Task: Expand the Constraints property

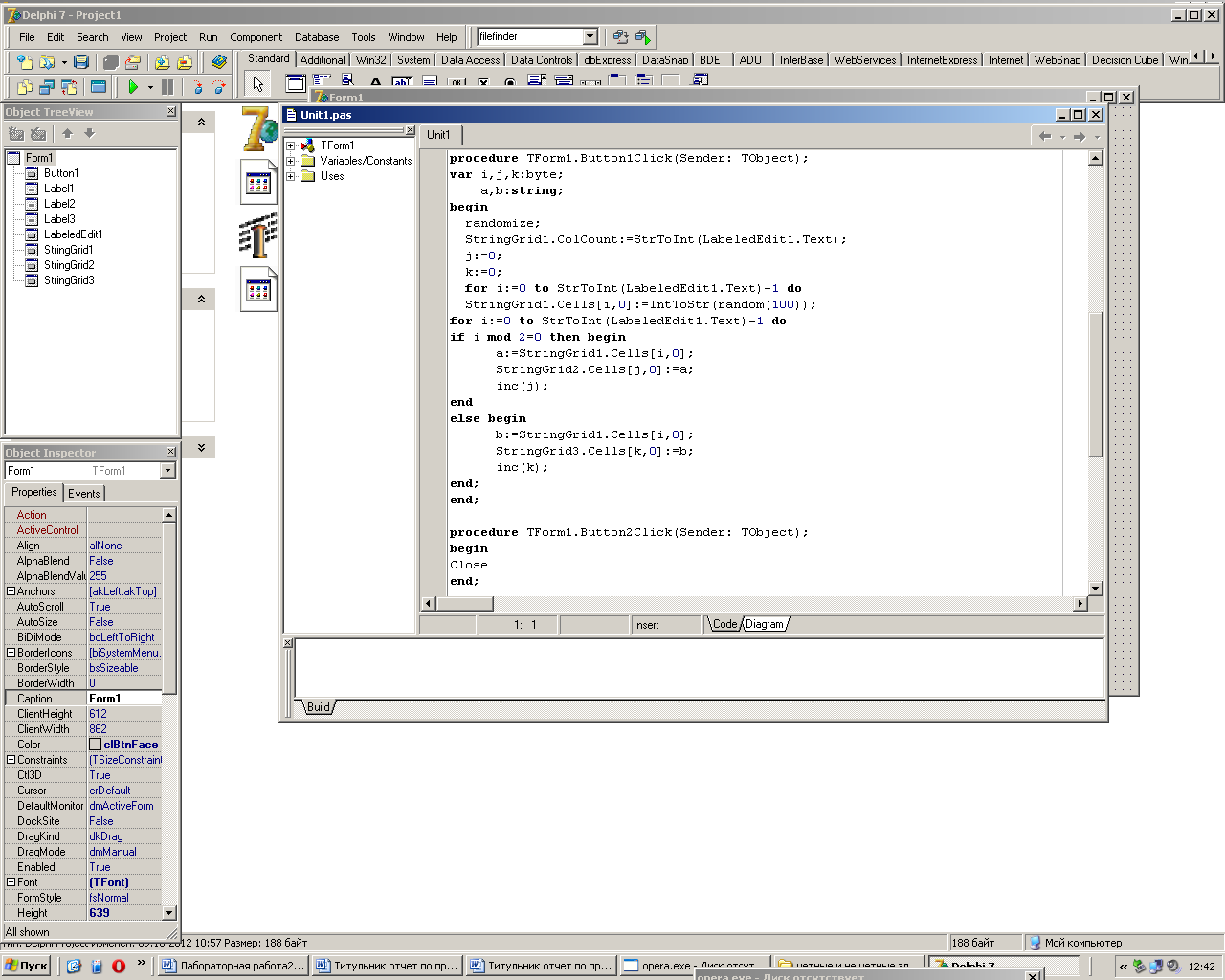Action: click(11, 760)
